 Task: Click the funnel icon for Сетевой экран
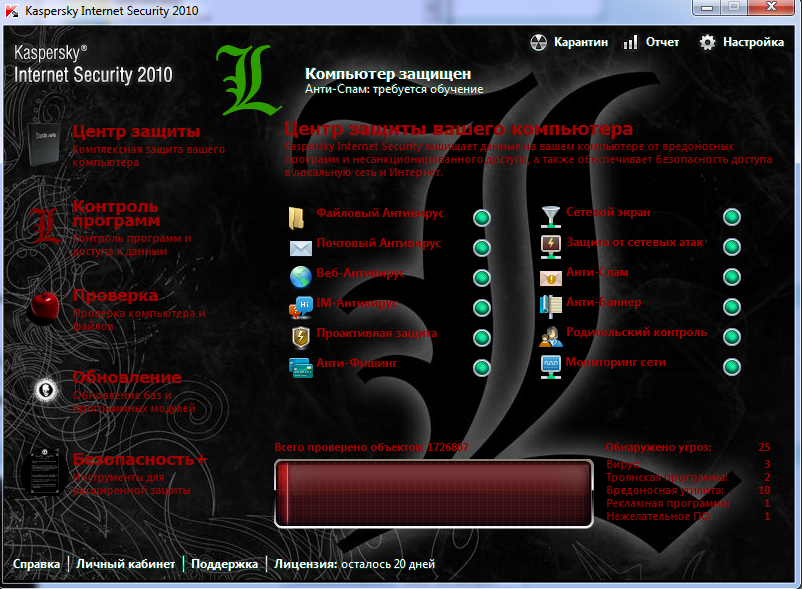(551, 217)
